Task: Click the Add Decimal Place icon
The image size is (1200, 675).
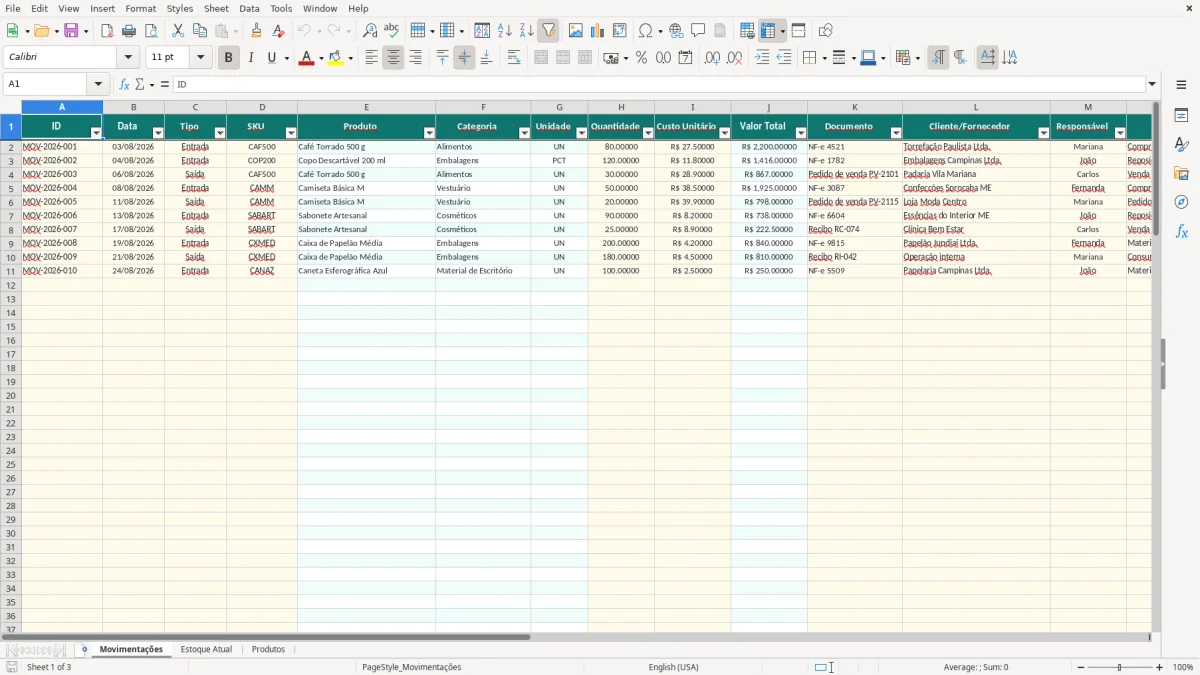Action: [x=712, y=58]
